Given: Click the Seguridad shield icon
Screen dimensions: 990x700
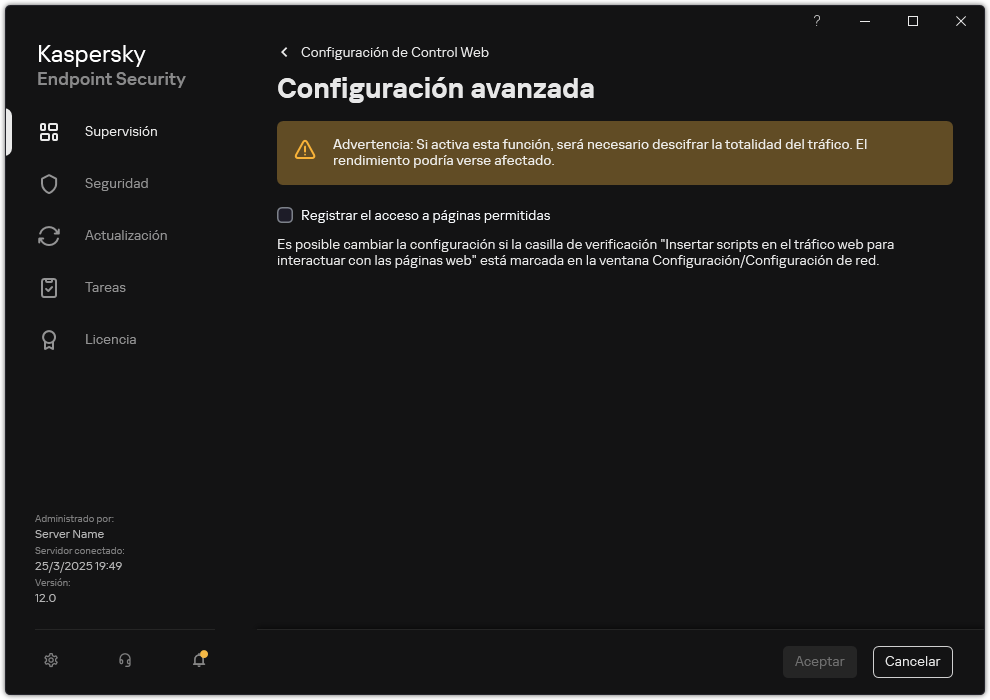Looking at the screenshot, I should 48,183.
